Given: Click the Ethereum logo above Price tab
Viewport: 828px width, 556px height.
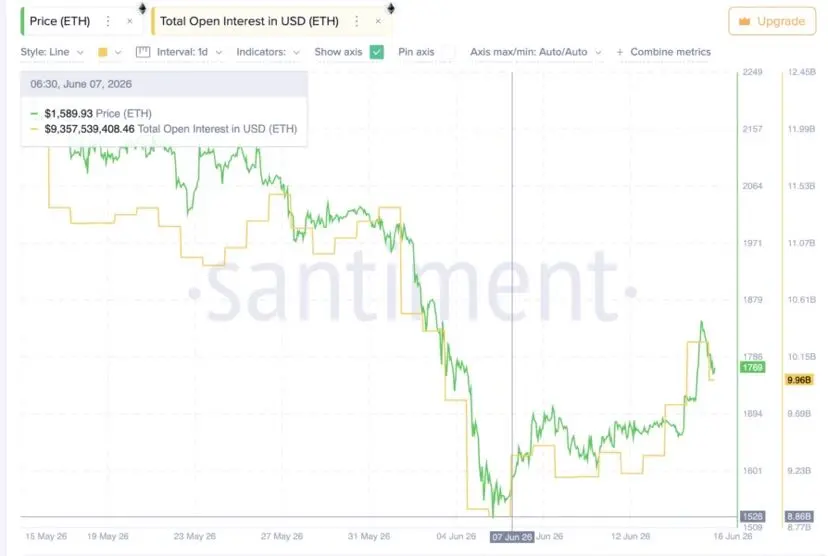Looking at the screenshot, I should pyautogui.click(x=142, y=8).
